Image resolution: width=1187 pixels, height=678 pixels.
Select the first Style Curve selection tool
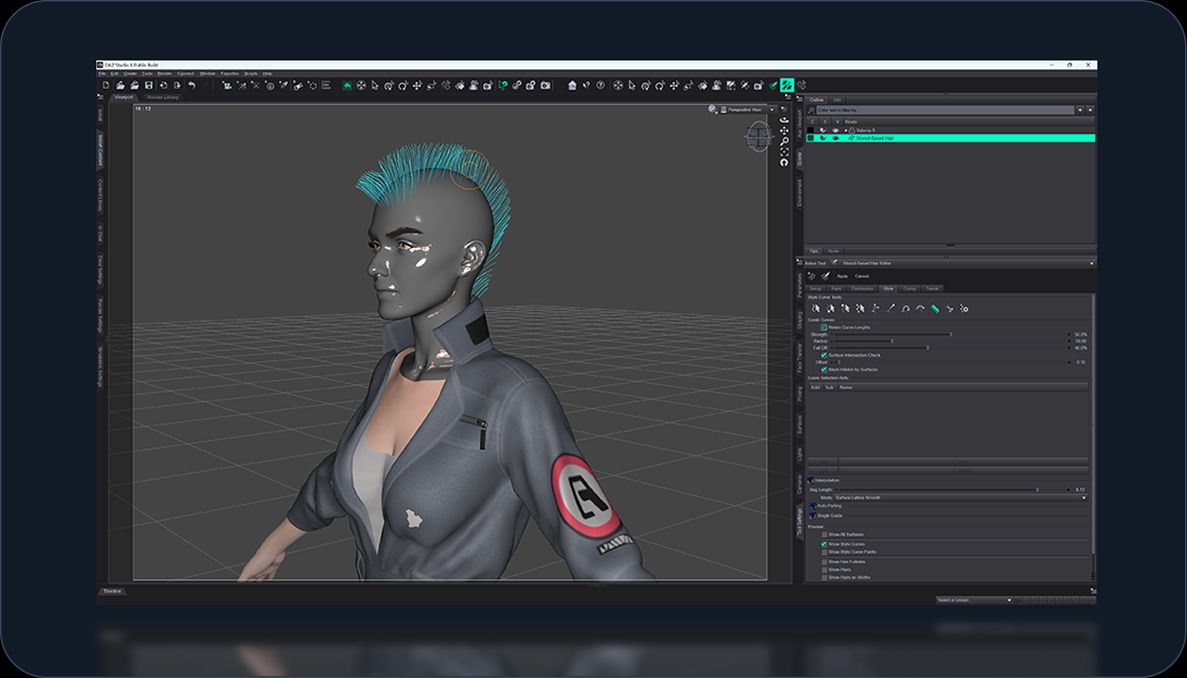[816, 309]
